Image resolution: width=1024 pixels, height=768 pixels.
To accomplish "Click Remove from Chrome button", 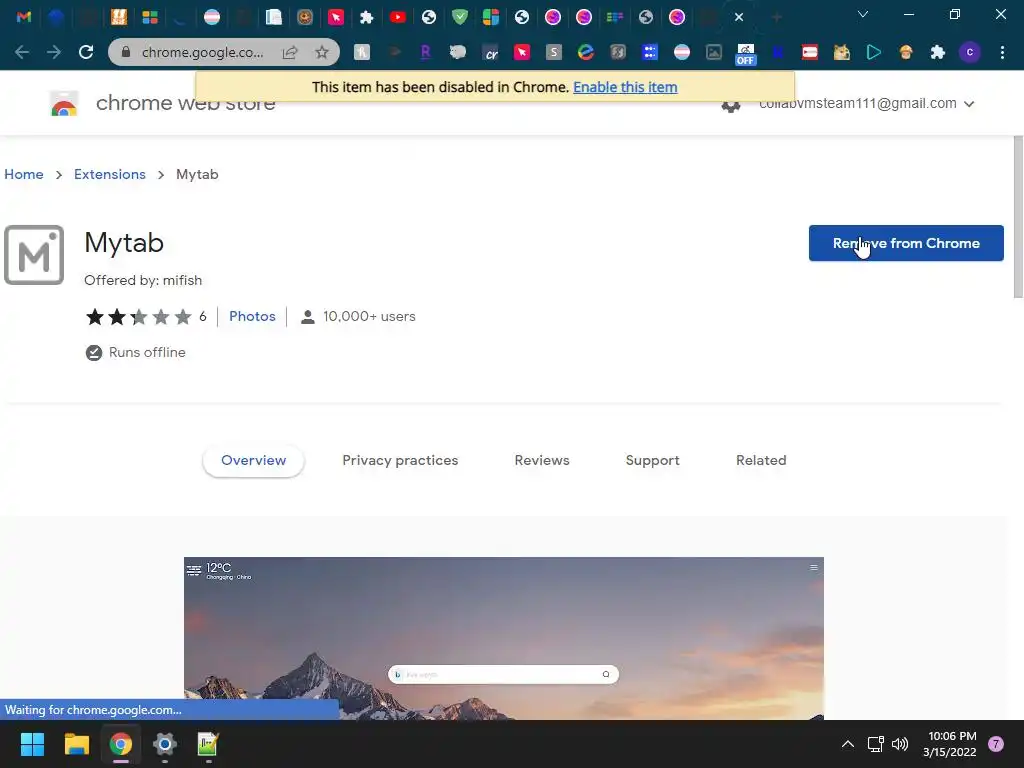I will 906,243.
